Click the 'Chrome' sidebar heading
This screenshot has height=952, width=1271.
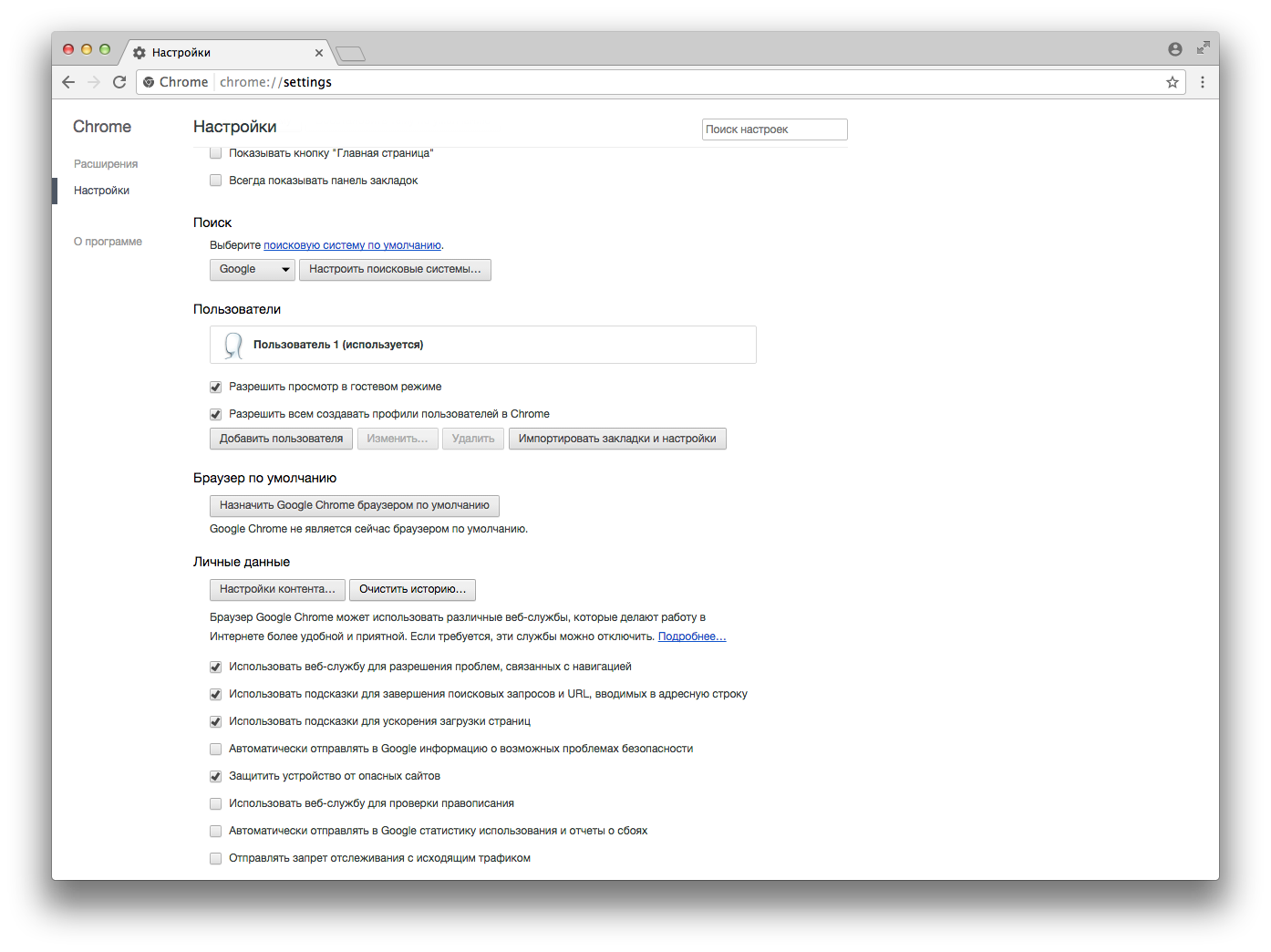pos(102,127)
